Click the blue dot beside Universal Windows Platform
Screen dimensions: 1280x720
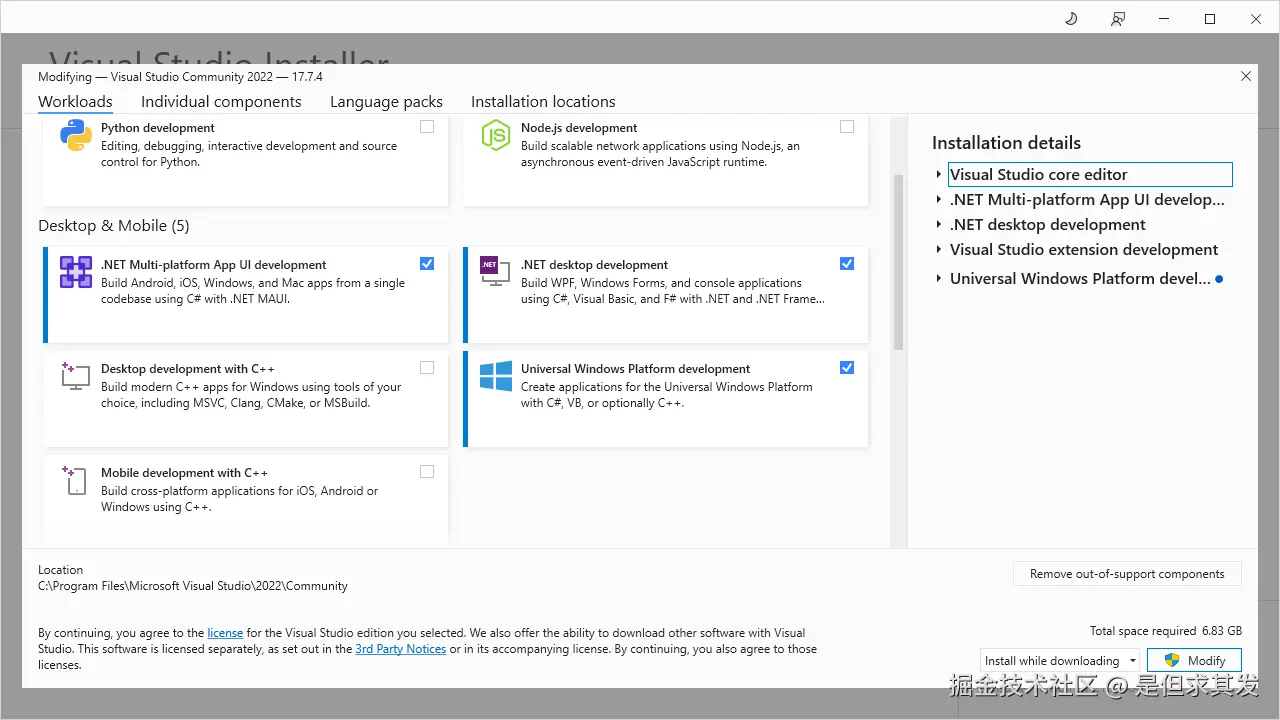(x=1219, y=279)
